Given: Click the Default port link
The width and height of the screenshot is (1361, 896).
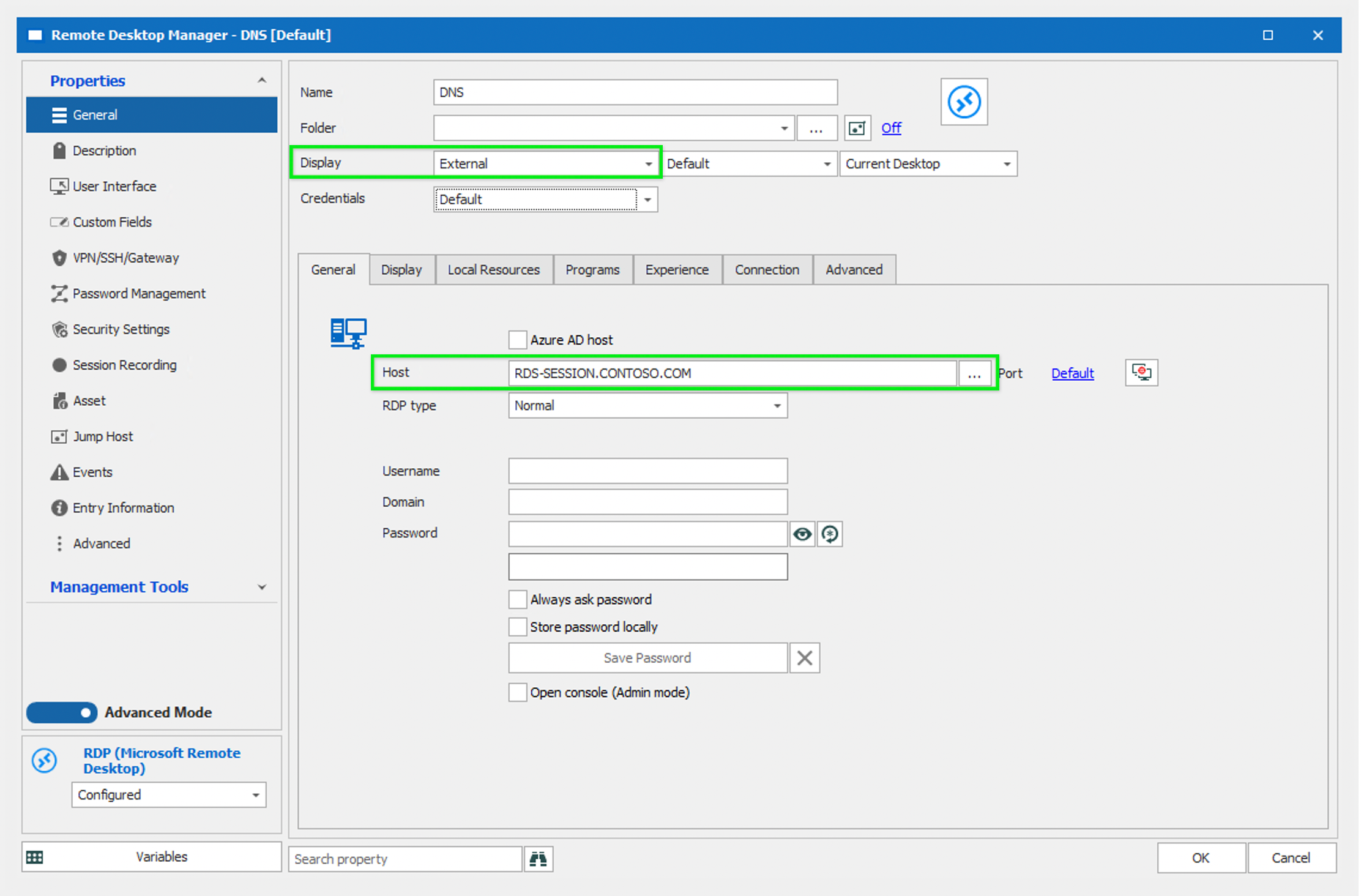Looking at the screenshot, I should point(1072,373).
